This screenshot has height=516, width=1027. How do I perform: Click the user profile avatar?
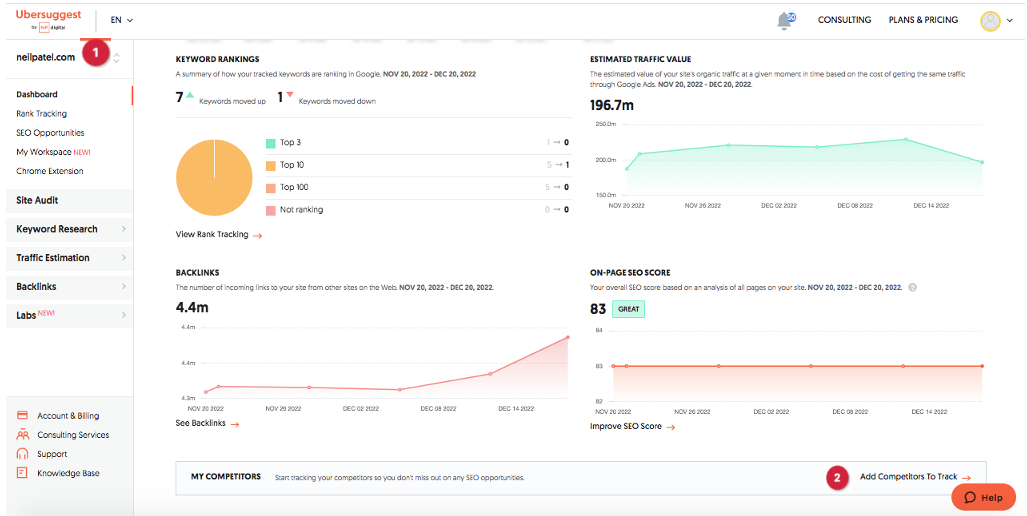point(990,20)
